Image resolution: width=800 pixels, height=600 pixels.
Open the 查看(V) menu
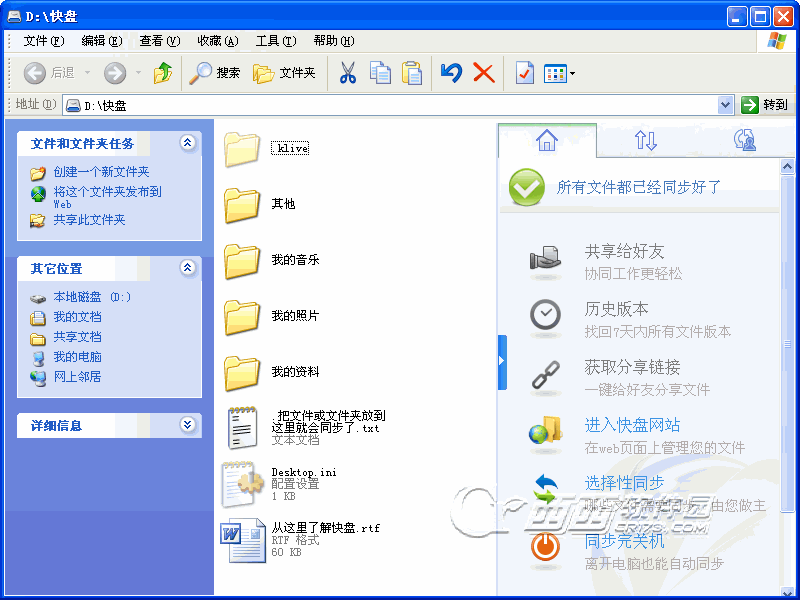pos(160,41)
